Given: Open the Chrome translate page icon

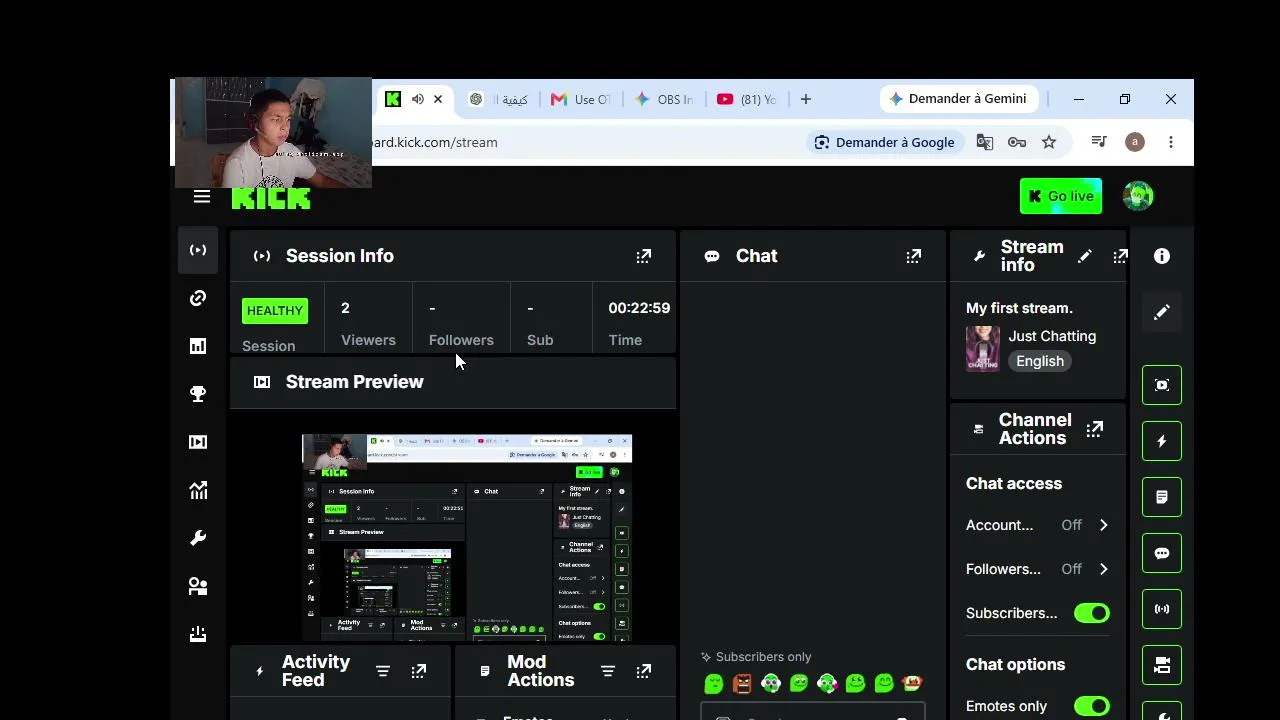Looking at the screenshot, I should [985, 142].
